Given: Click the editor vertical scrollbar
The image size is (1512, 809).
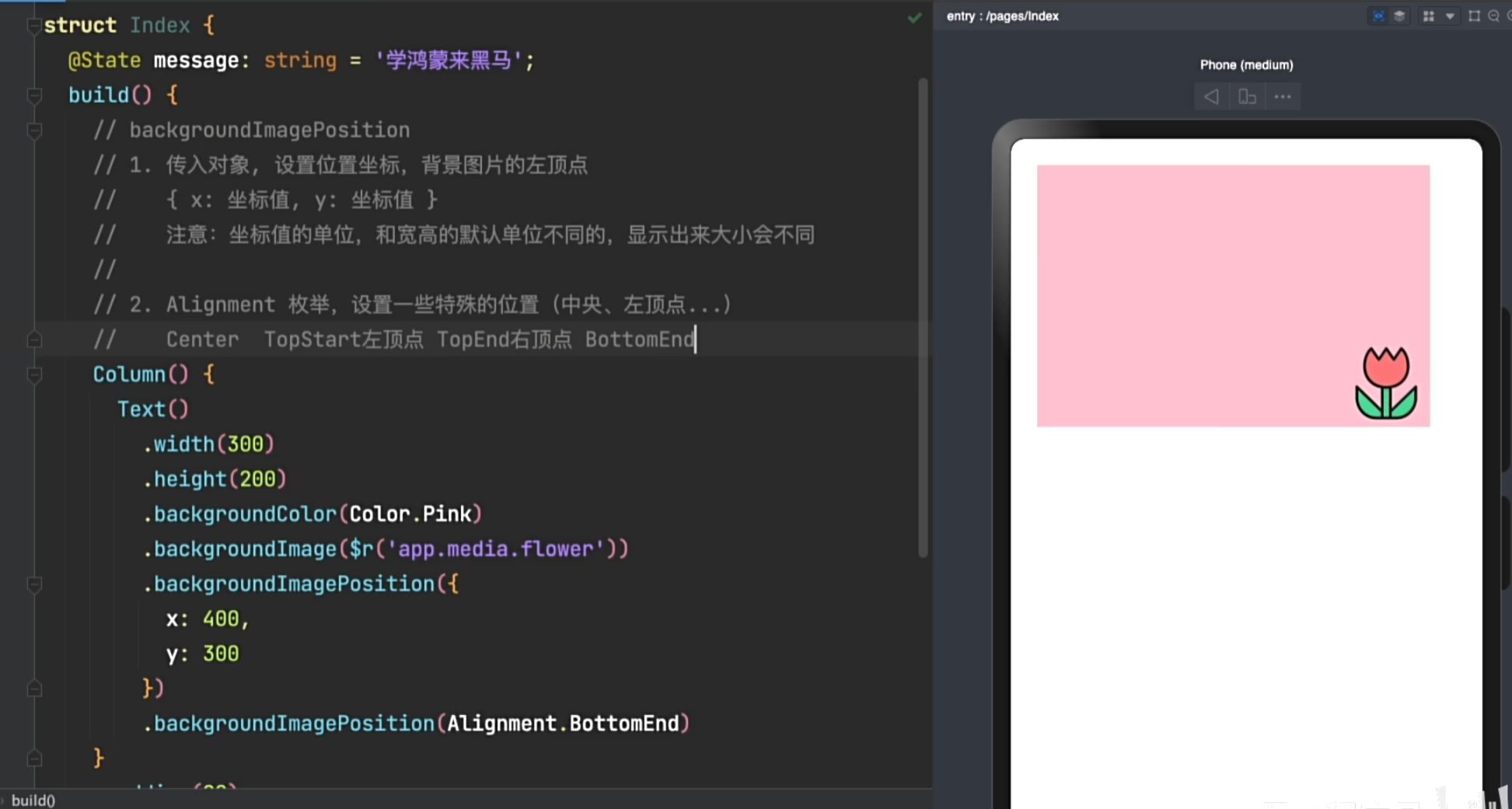Looking at the screenshot, I should [x=923, y=317].
